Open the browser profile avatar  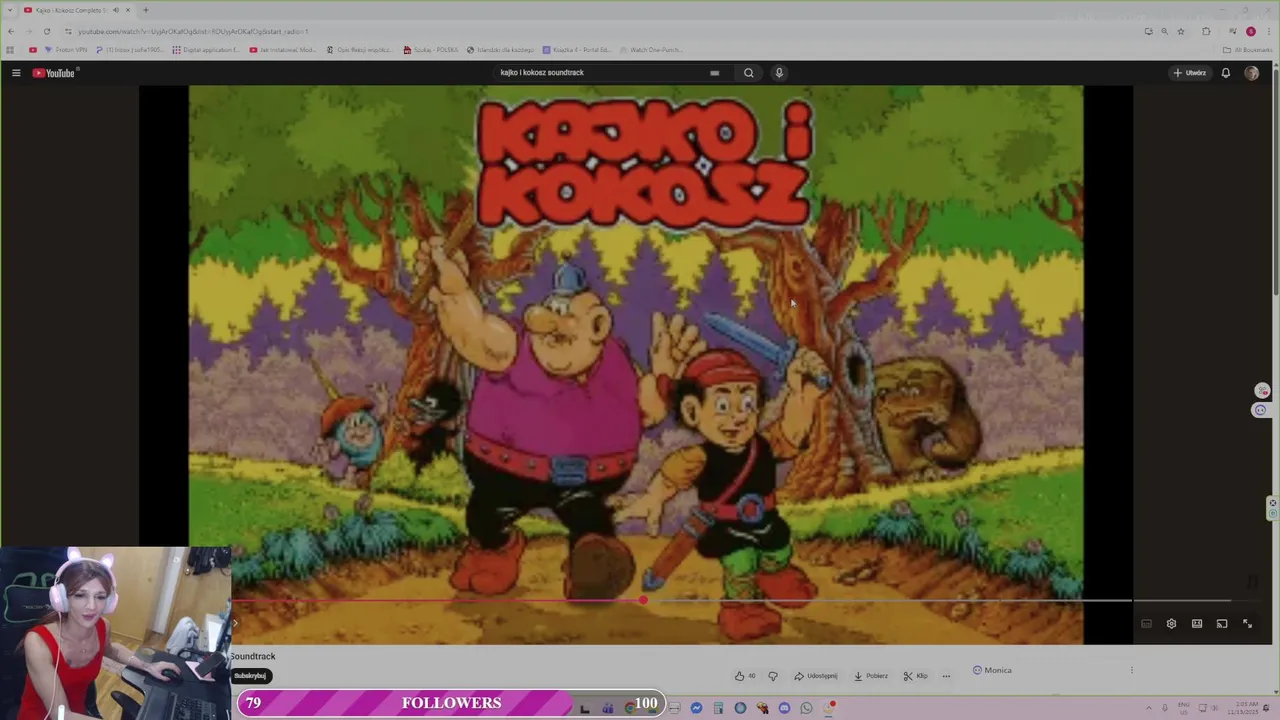[1250, 31]
